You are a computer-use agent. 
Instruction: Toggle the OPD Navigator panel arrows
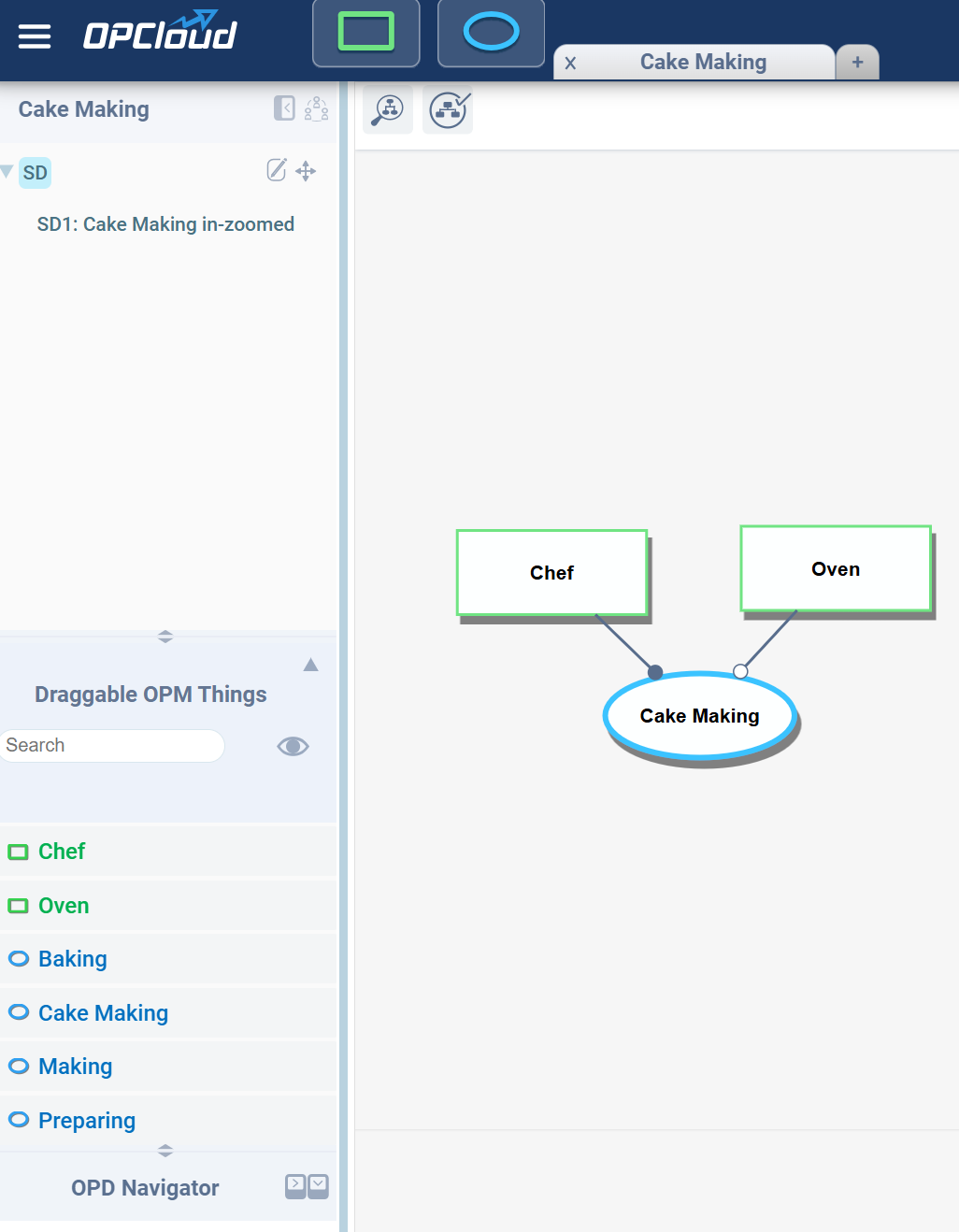[307, 1186]
